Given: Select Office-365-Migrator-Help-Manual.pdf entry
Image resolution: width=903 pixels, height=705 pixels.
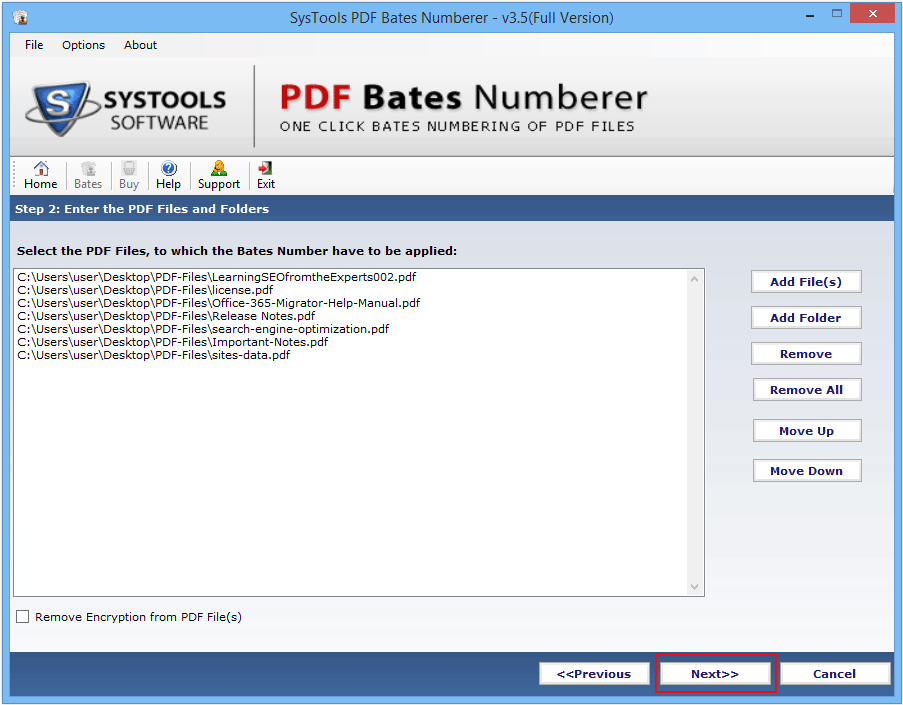Looking at the screenshot, I should 219,303.
